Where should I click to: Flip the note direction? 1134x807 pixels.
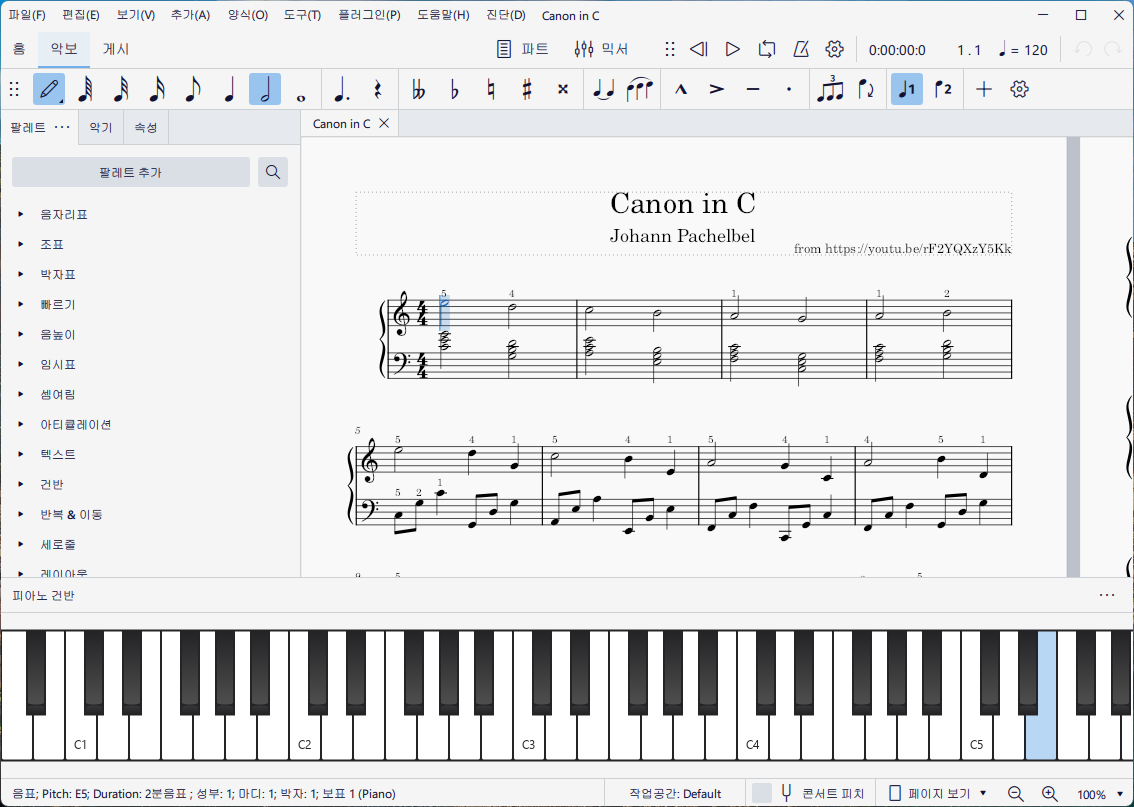pos(866,90)
